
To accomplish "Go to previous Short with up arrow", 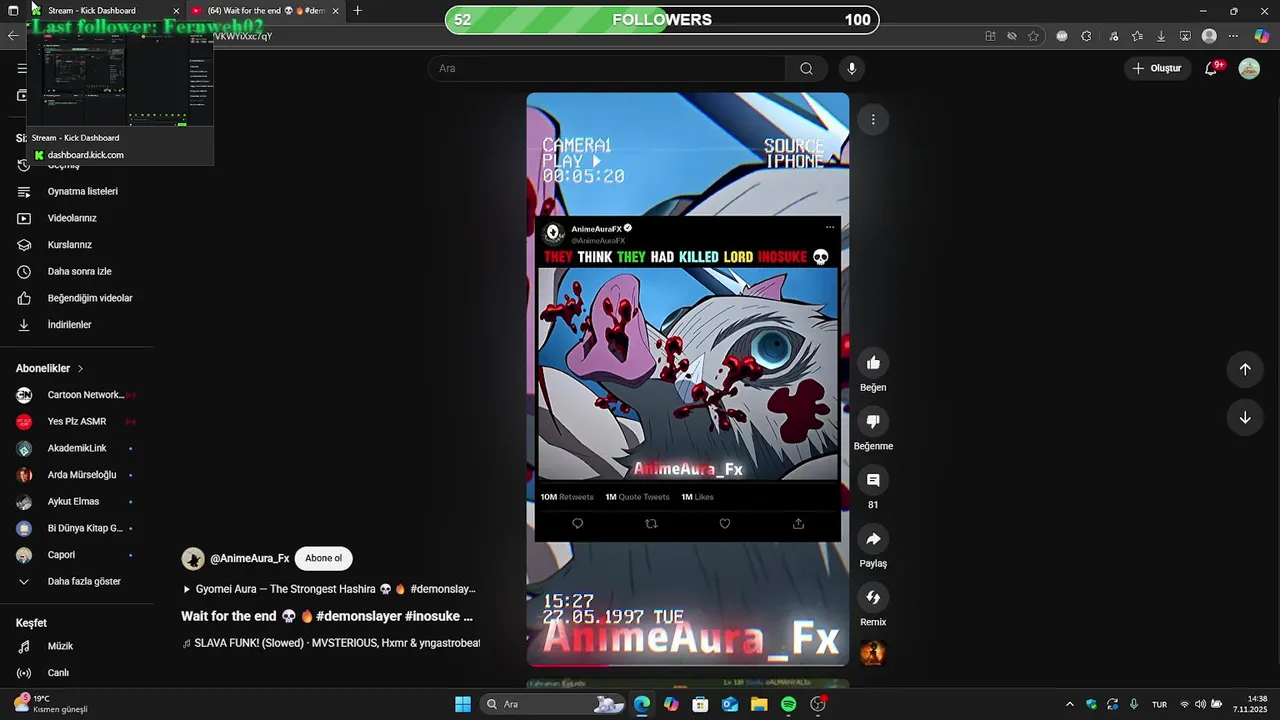I will pyautogui.click(x=1245, y=369).
